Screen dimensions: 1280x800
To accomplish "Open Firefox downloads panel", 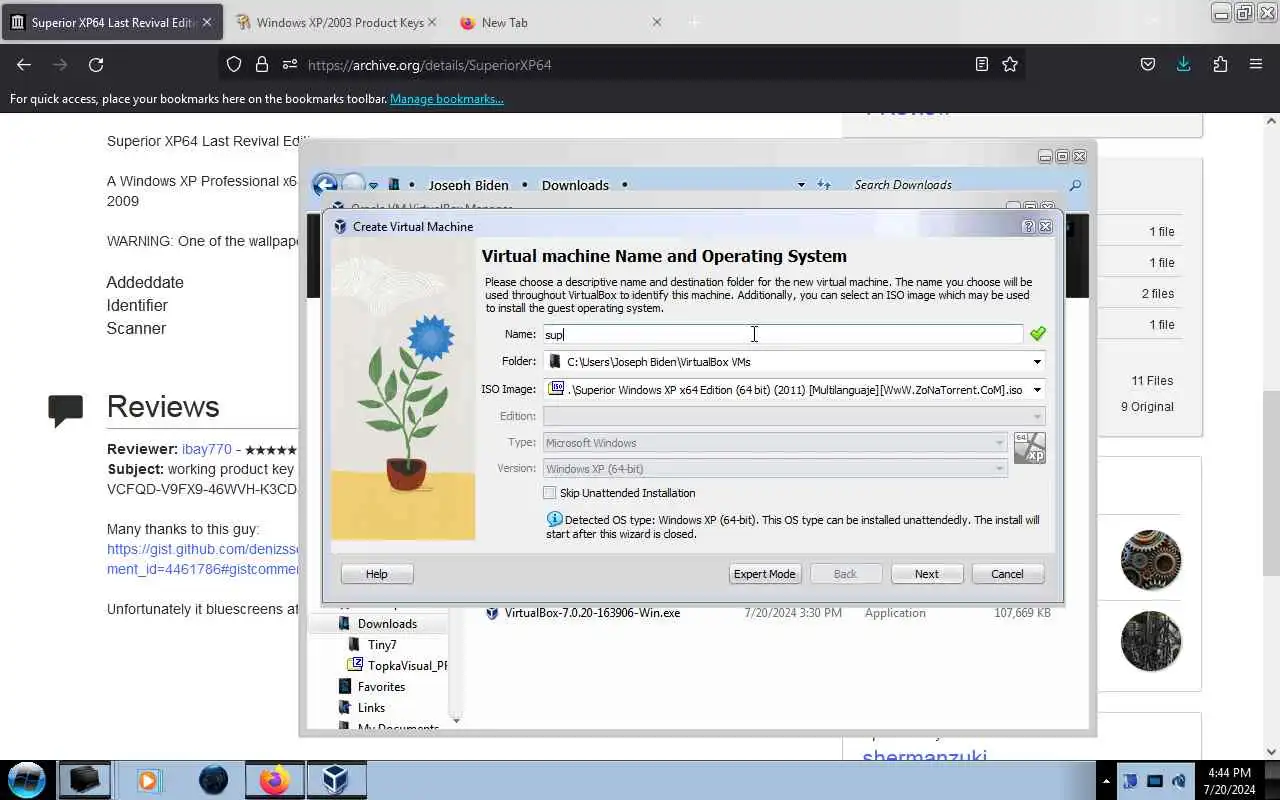I will [1184, 64].
